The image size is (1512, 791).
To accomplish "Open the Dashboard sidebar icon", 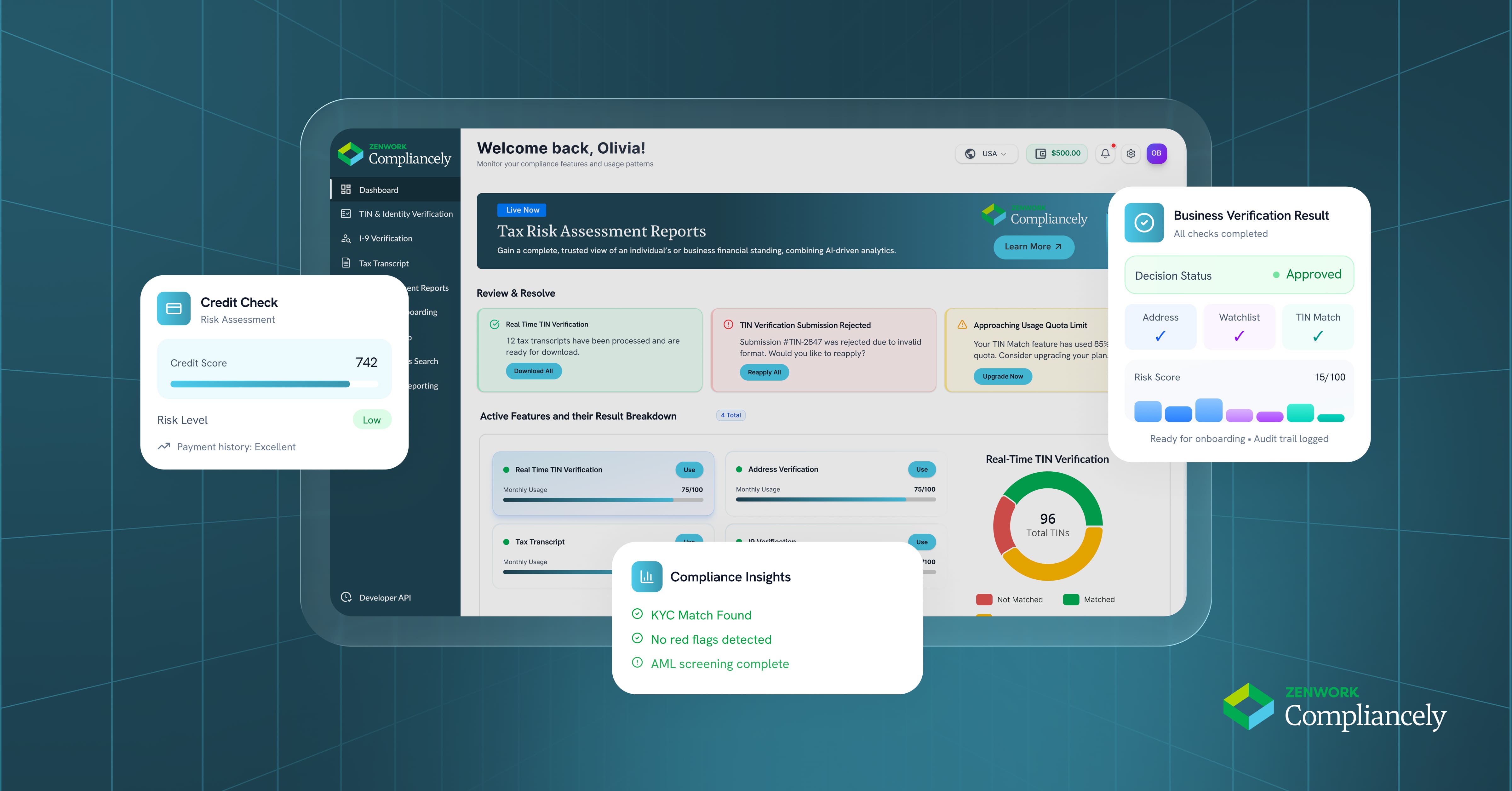I will pyautogui.click(x=346, y=189).
